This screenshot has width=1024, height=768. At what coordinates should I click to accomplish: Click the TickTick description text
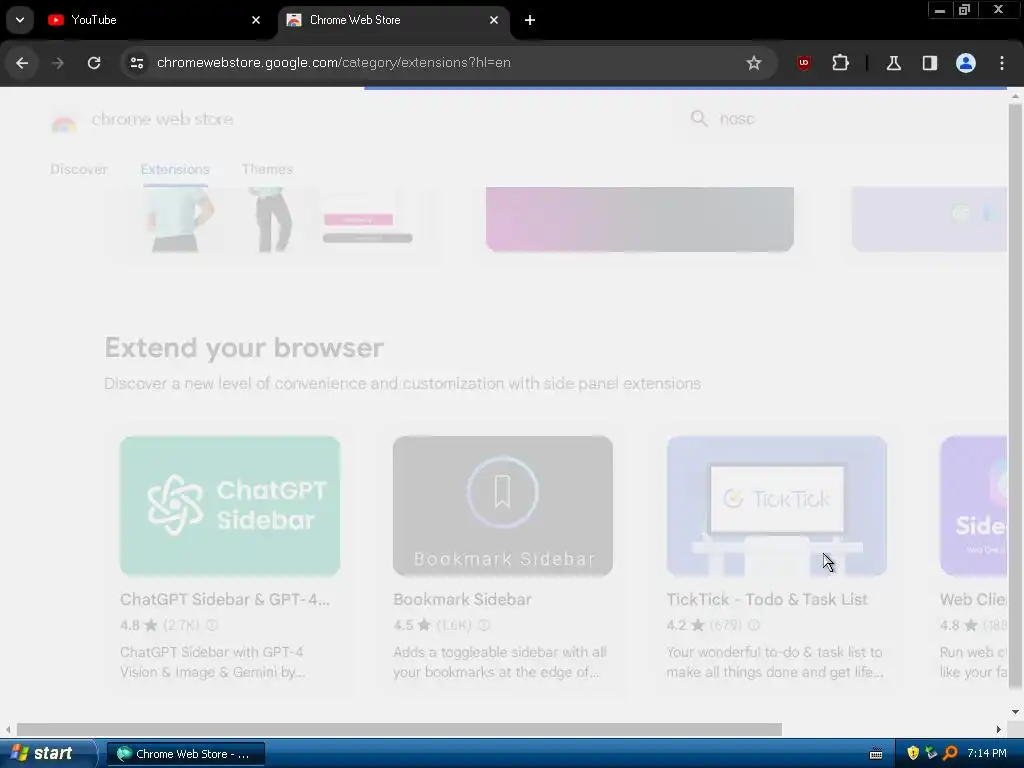[x=775, y=662]
